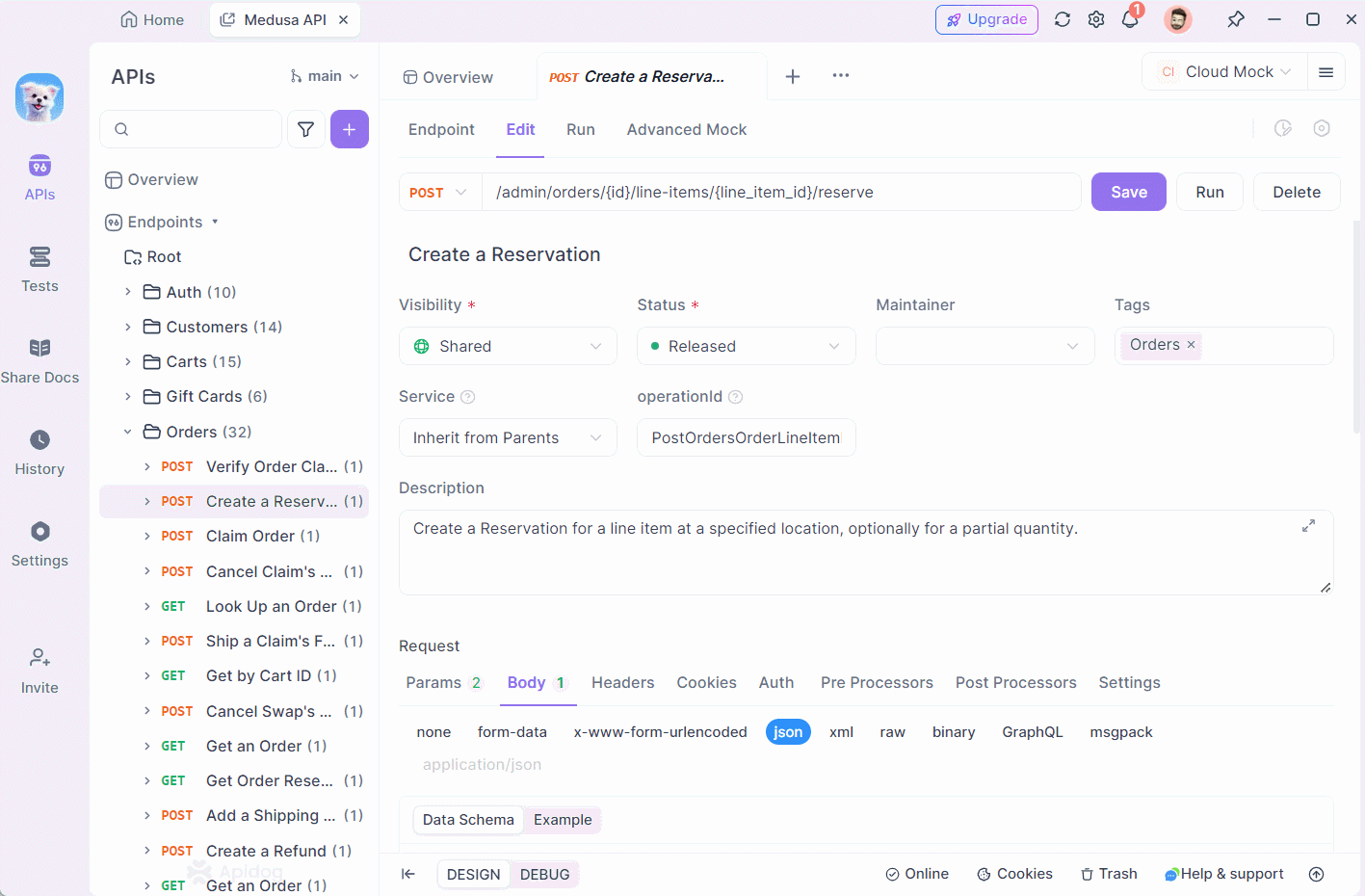Open the more tabs ellipsis menu

pyautogui.click(x=841, y=75)
